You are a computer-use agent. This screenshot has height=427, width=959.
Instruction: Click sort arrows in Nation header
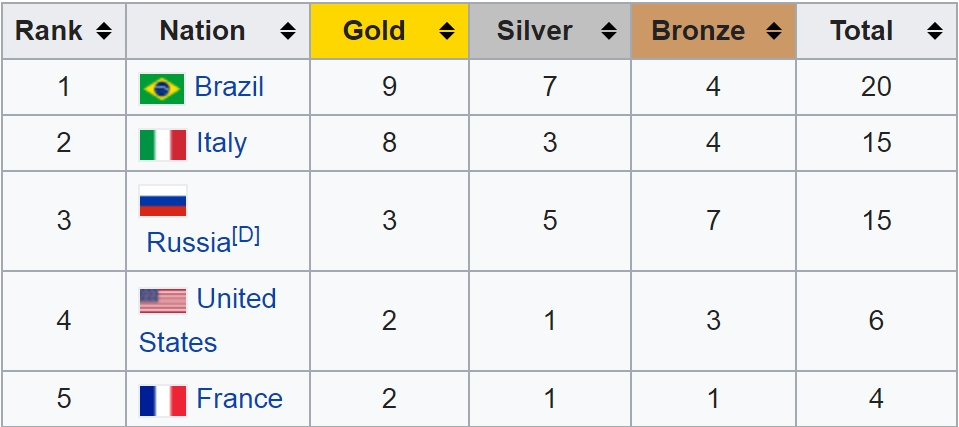point(287,31)
